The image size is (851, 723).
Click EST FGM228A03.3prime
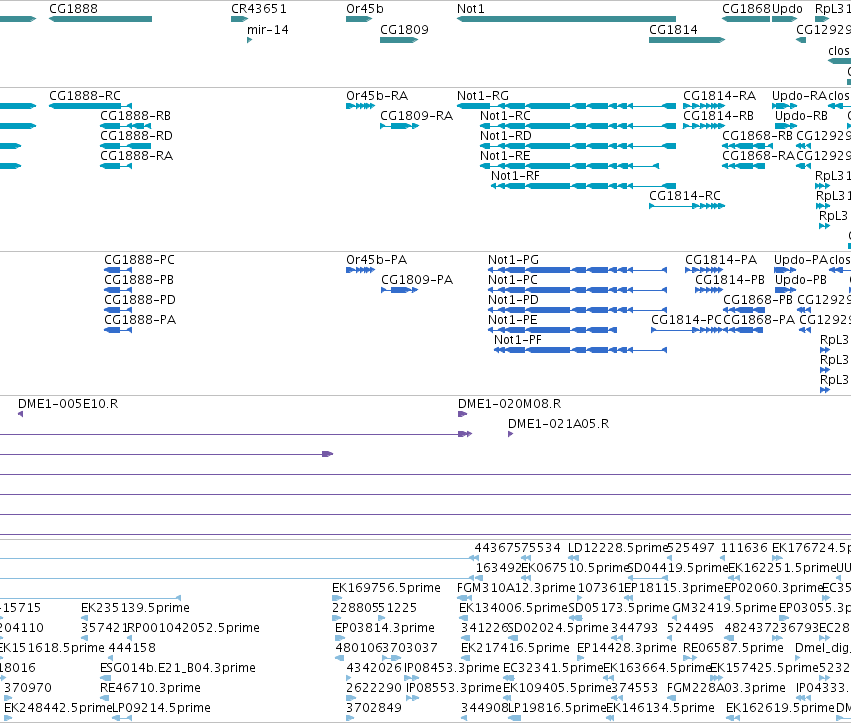click(x=672, y=698)
